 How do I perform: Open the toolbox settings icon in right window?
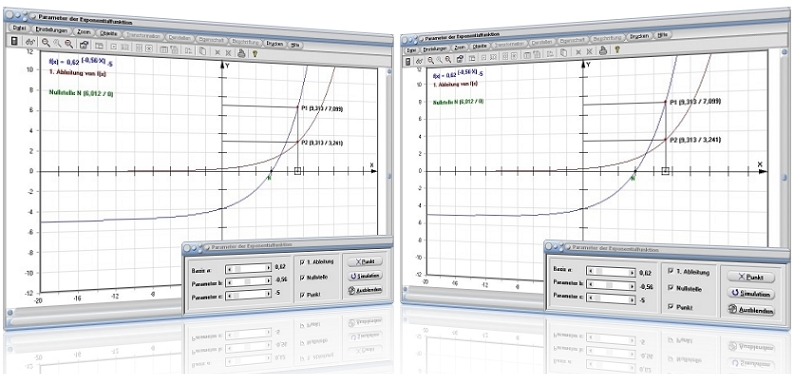(x=460, y=59)
